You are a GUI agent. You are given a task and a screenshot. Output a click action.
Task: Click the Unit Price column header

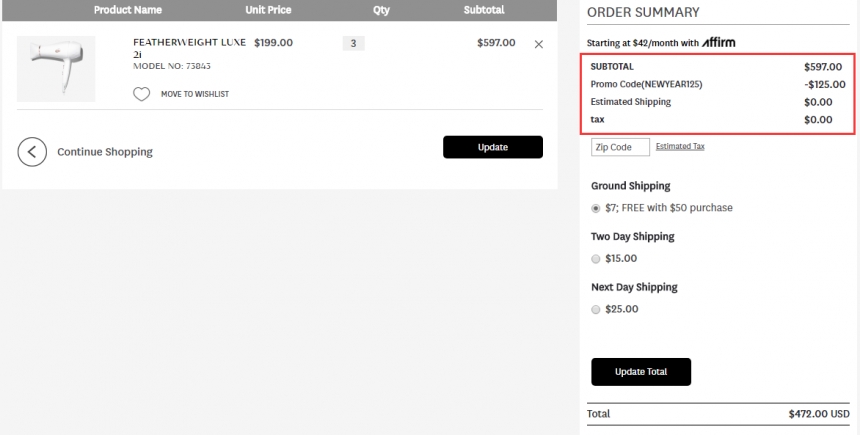click(268, 10)
